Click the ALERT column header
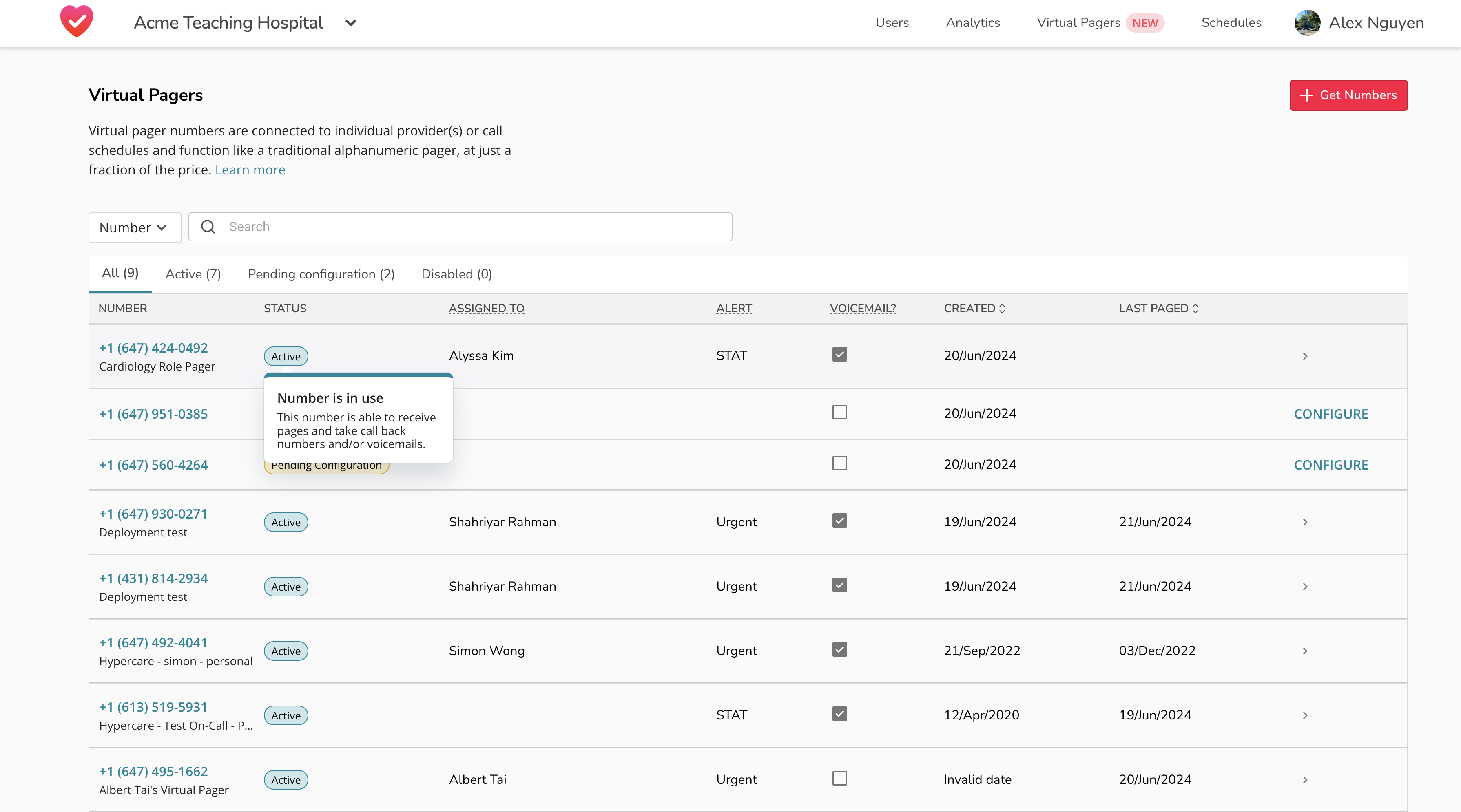Image resolution: width=1461 pixels, height=812 pixels. tap(734, 308)
